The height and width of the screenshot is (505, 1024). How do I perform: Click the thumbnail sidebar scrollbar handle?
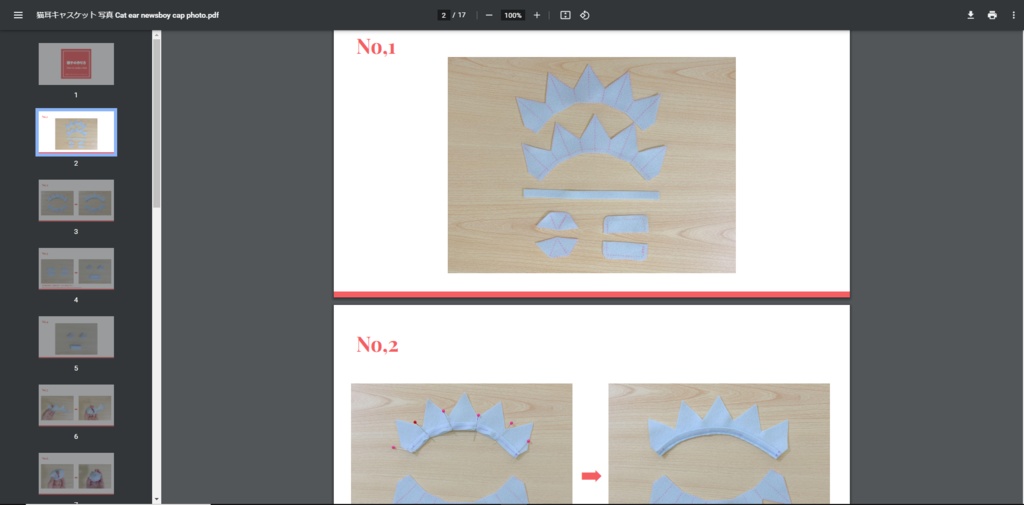157,123
